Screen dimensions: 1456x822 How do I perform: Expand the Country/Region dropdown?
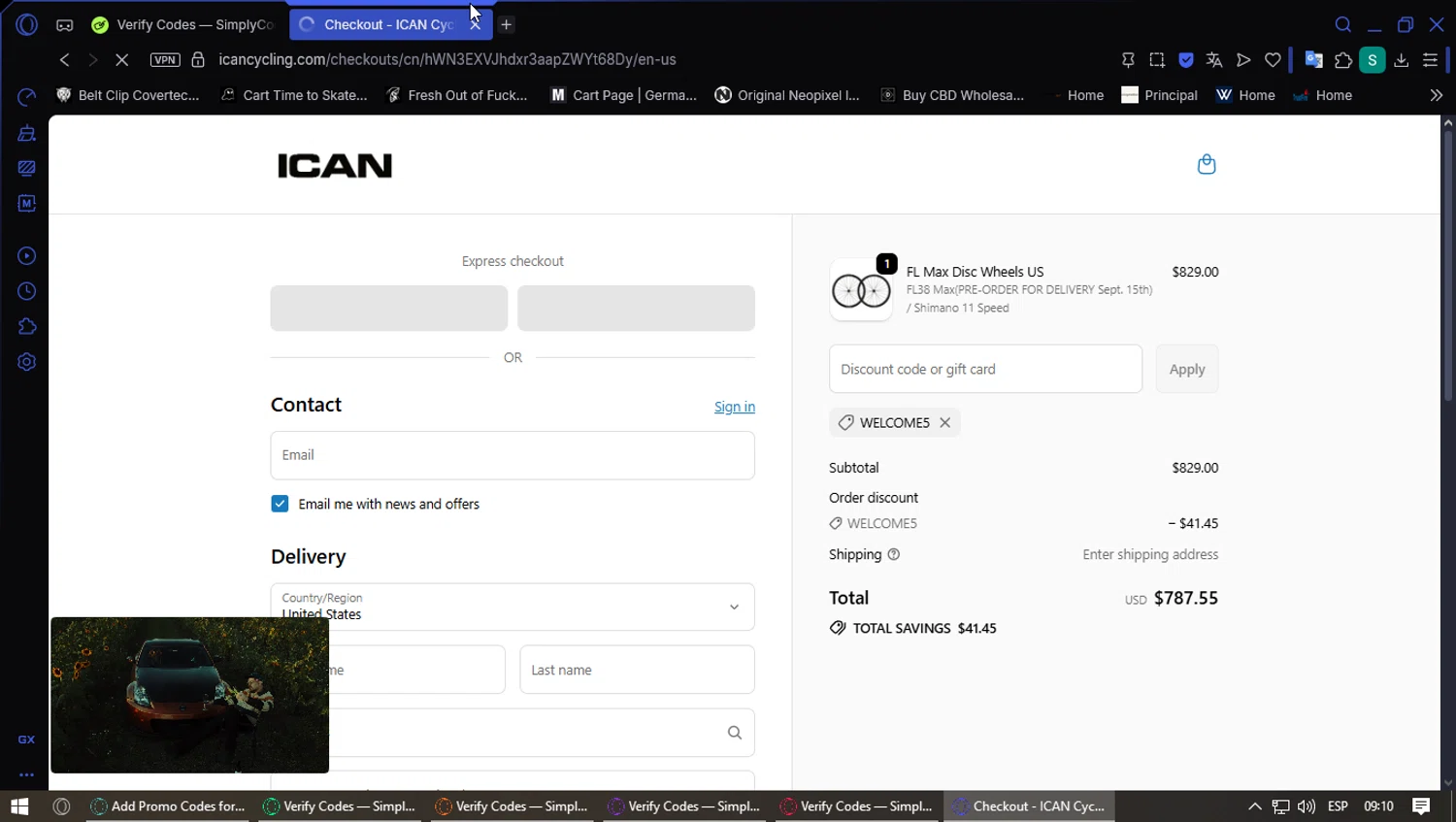513,607
